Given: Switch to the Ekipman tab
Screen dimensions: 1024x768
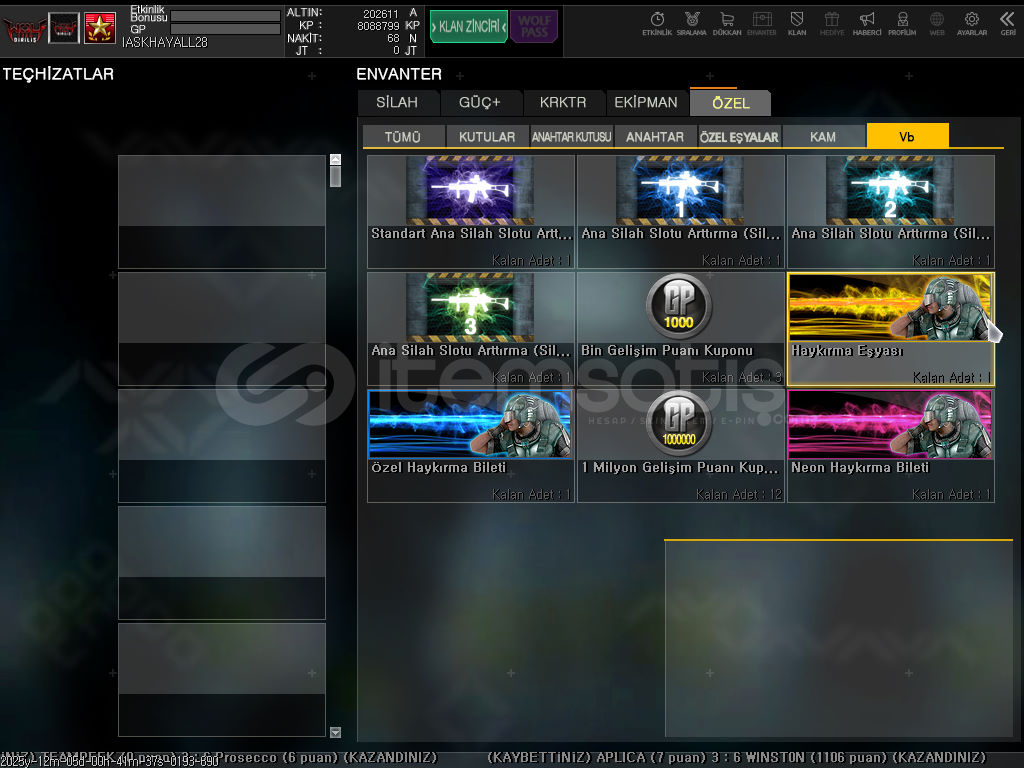Looking at the screenshot, I should click(x=646, y=103).
